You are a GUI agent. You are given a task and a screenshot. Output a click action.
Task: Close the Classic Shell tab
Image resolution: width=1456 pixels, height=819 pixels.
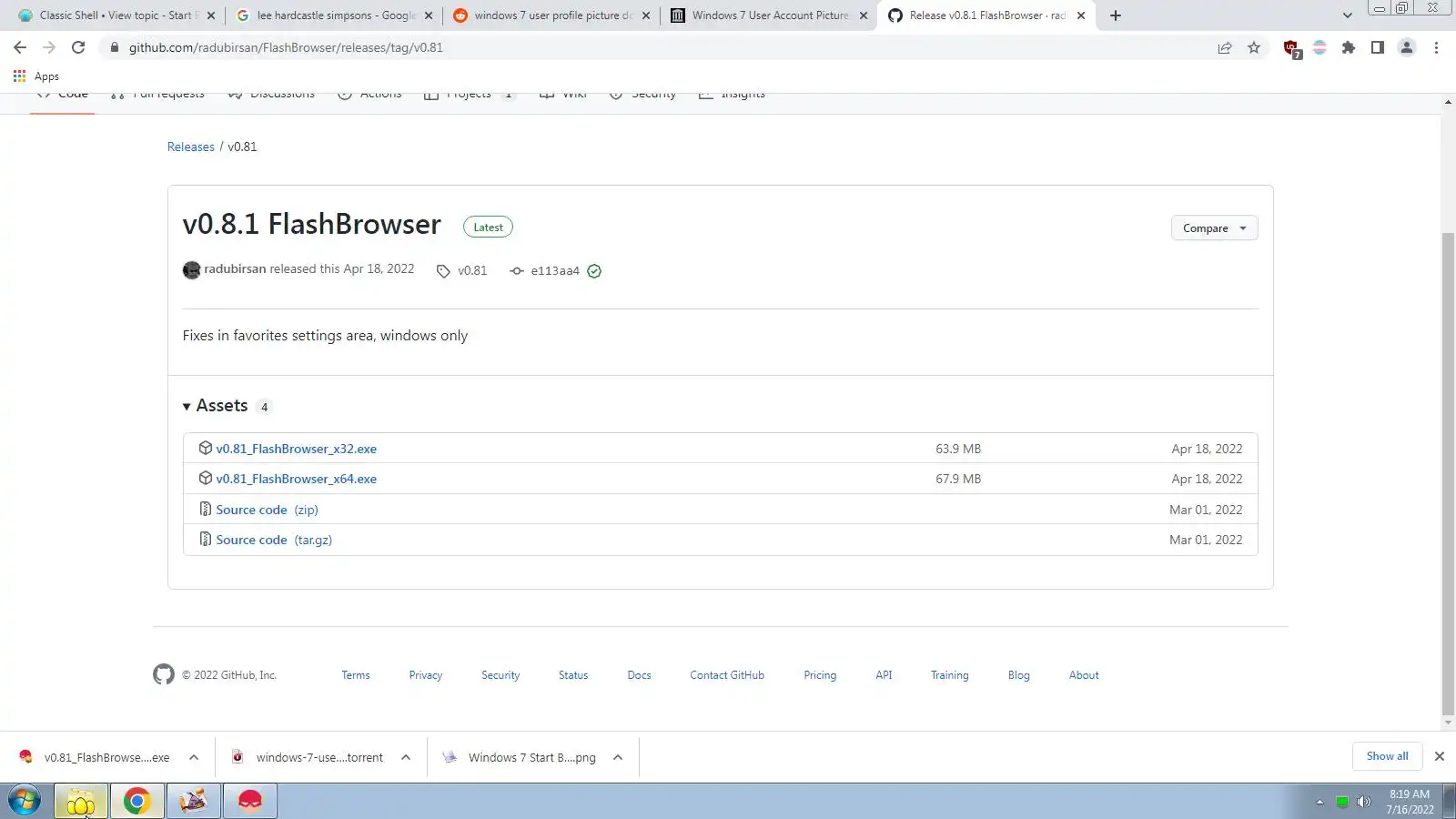[211, 15]
